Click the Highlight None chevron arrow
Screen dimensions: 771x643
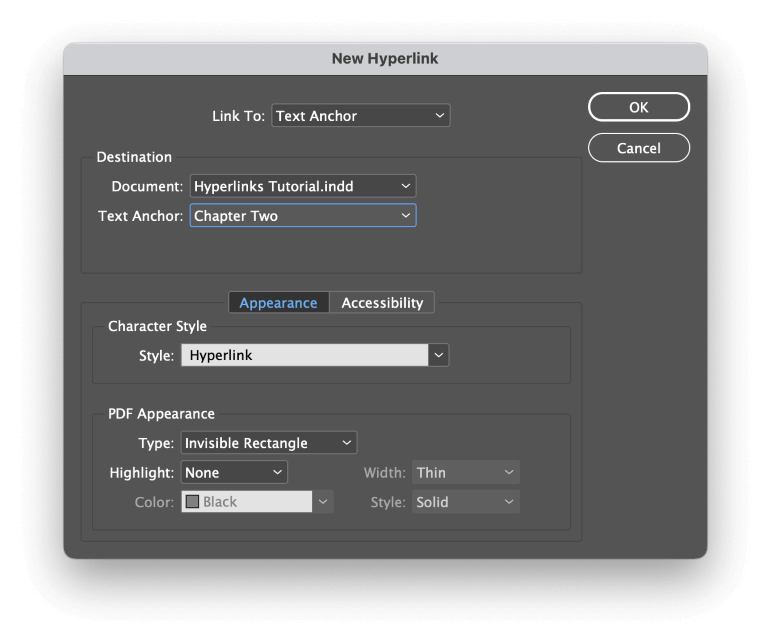pyautogui.click(x=277, y=472)
